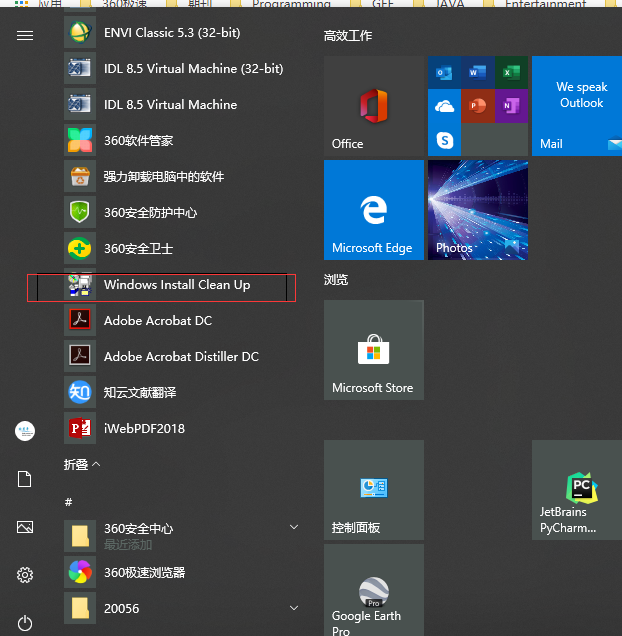Select the 20056 folder entry
Viewport: 622px width, 636px height.
pos(181,608)
